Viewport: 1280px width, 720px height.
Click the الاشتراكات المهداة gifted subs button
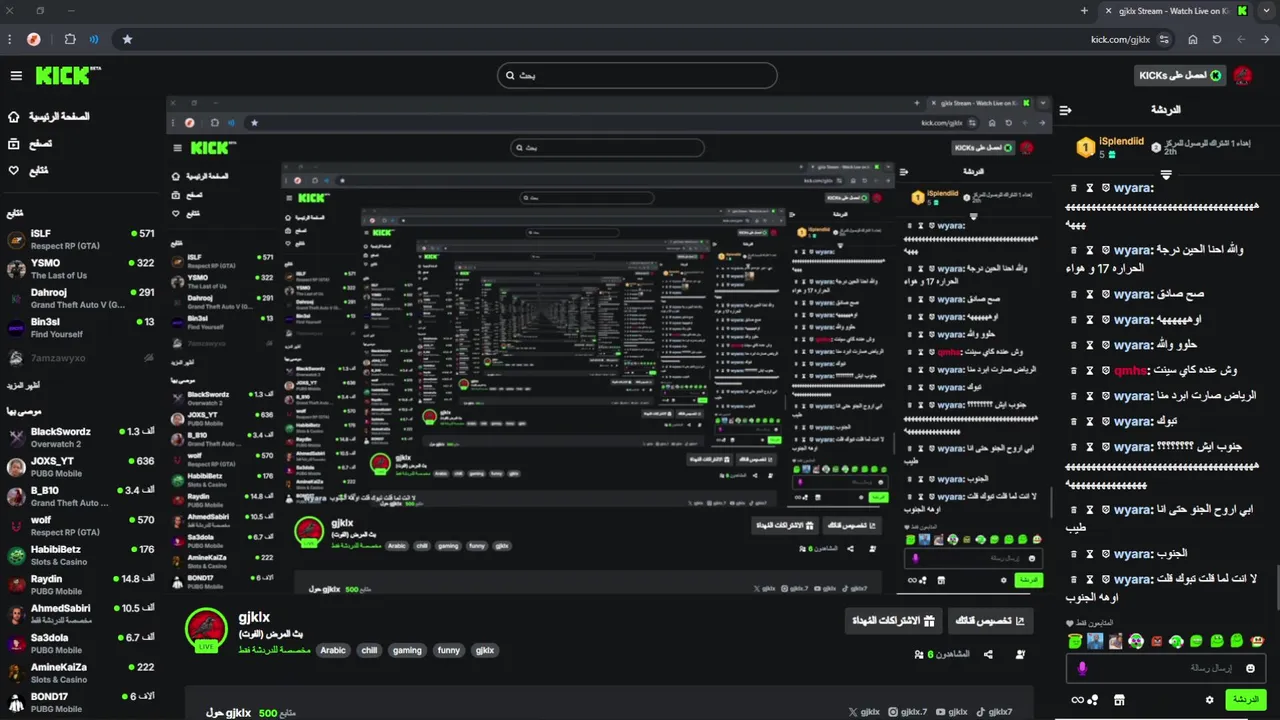[893, 621]
